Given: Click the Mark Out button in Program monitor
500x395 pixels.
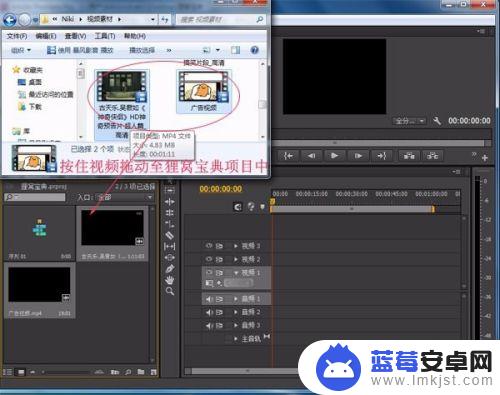Looking at the screenshot, I should tap(381, 156).
